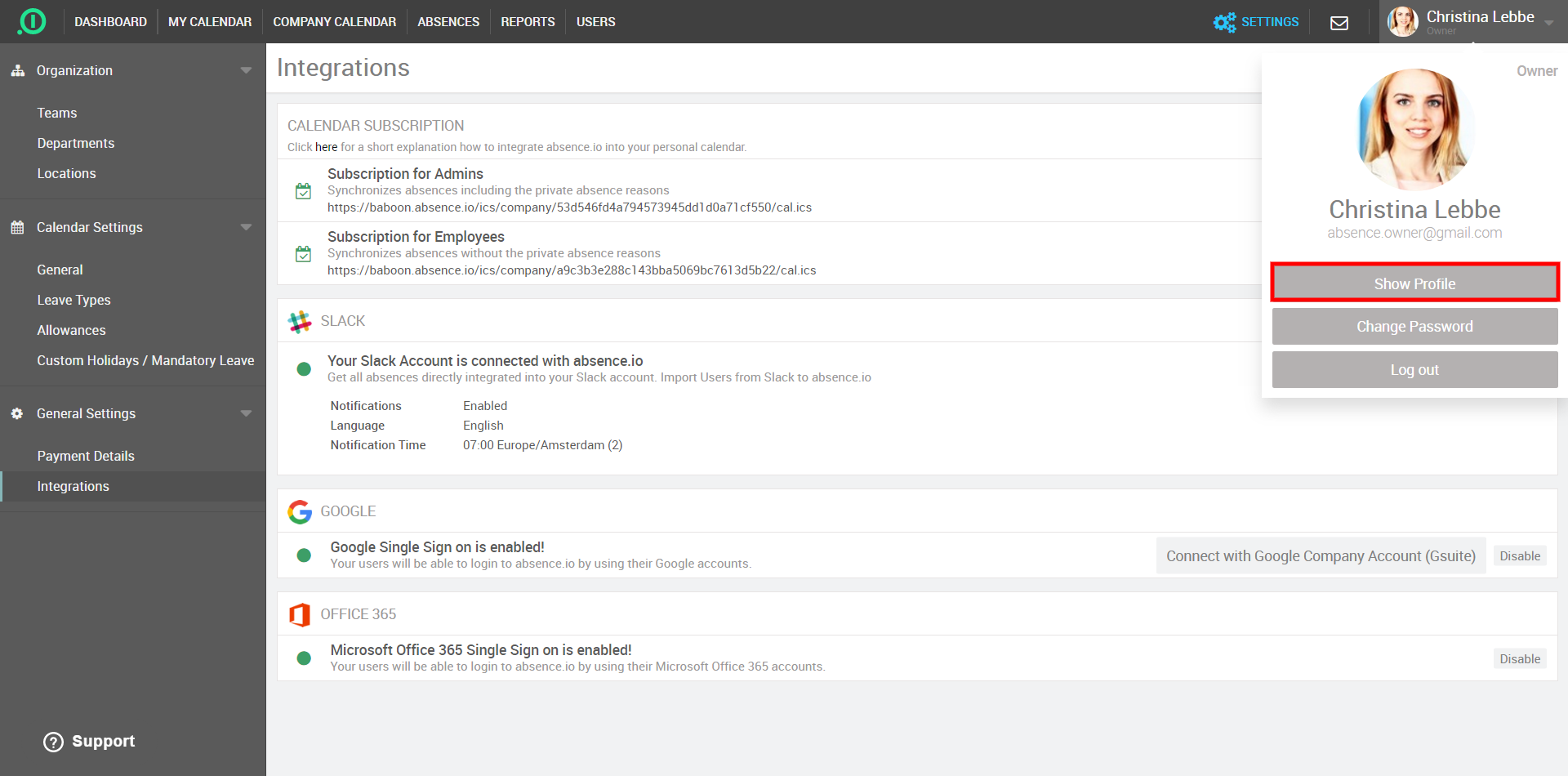Collapse the Calendar Settings section arrow
Image resolution: width=1568 pixels, height=776 pixels.
(x=246, y=228)
